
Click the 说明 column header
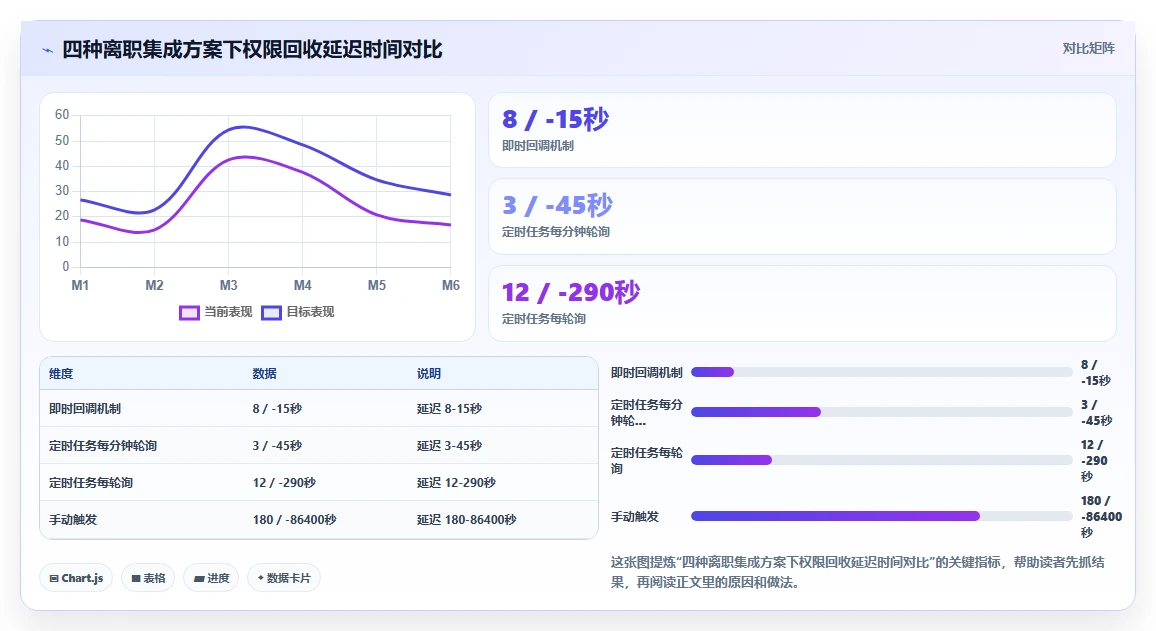pyautogui.click(x=429, y=374)
